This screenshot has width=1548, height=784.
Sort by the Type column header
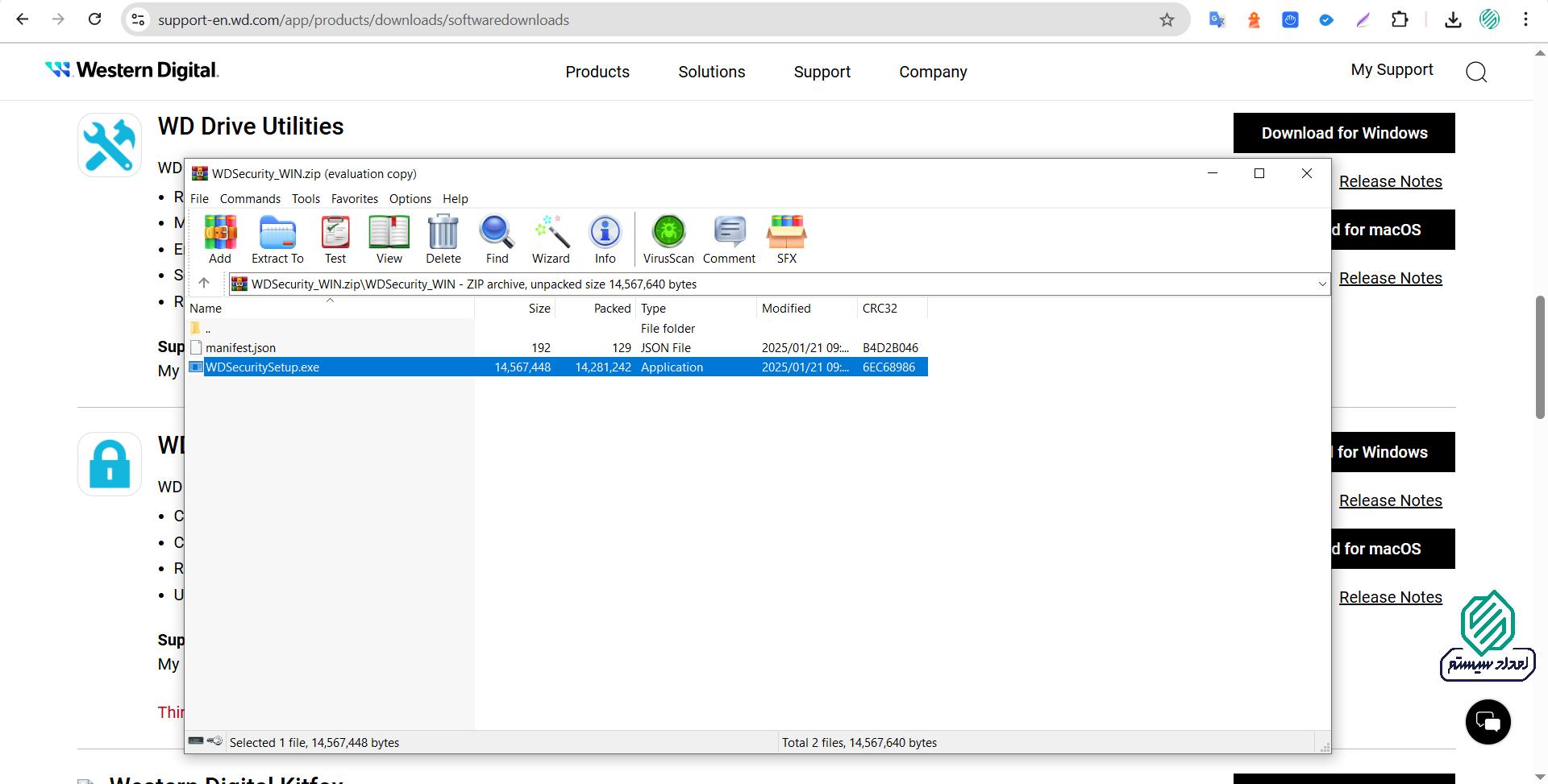pyautogui.click(x=697, y=308)
